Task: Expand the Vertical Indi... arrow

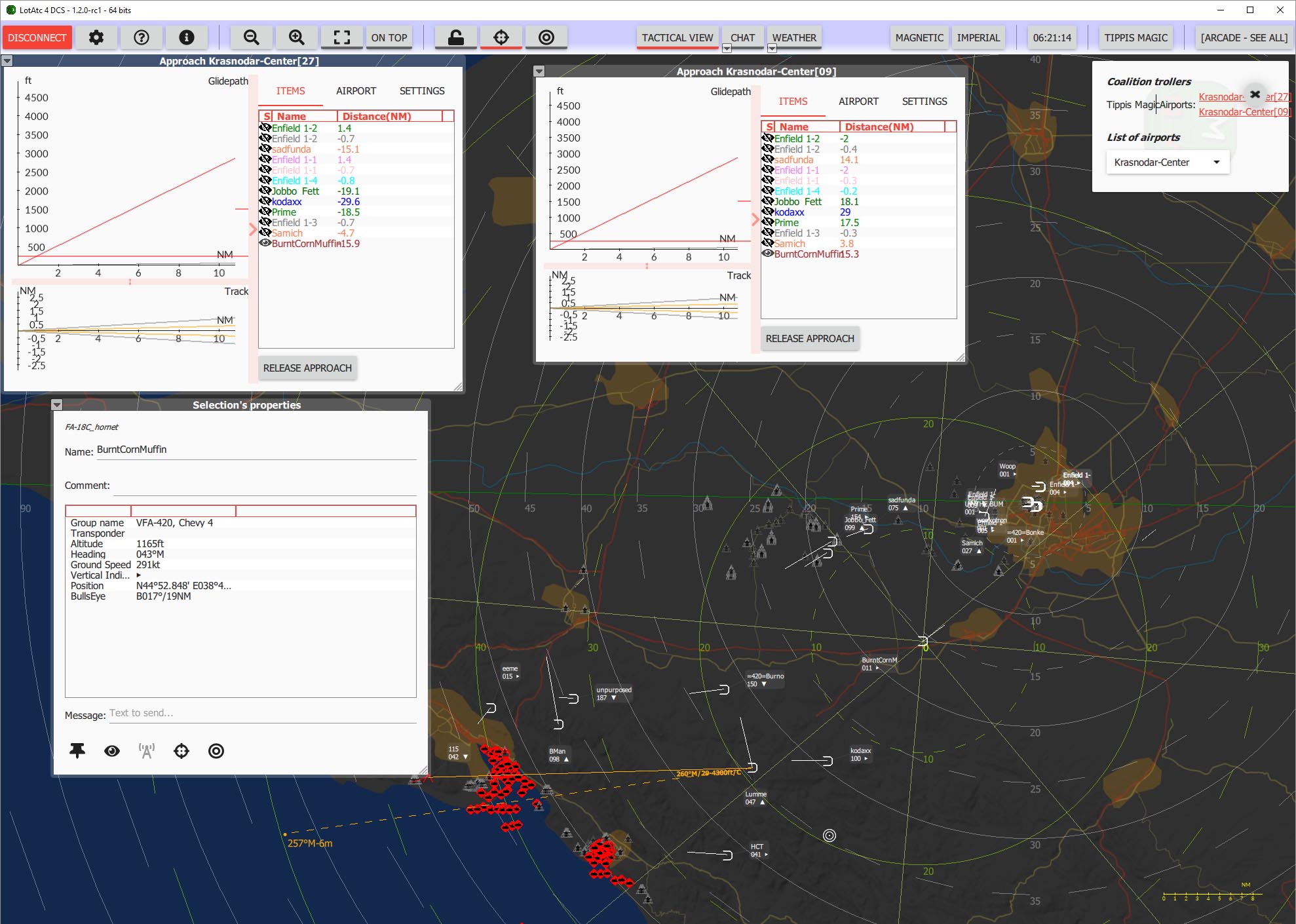Action: pos(138,575)
